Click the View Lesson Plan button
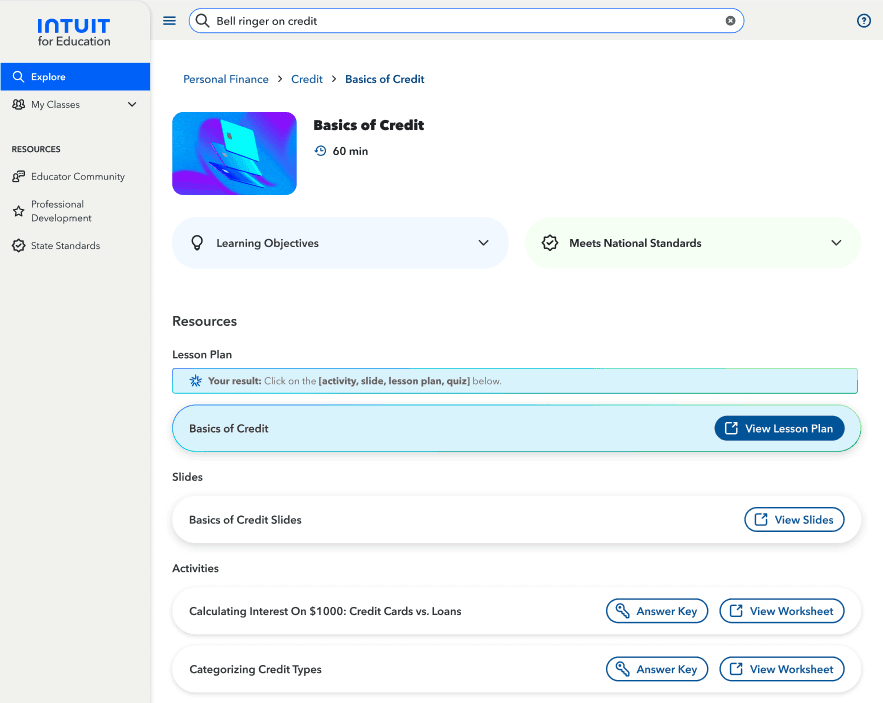Image resolution: width=883 pixels, height=703 pixels. [x=779, y=428]
